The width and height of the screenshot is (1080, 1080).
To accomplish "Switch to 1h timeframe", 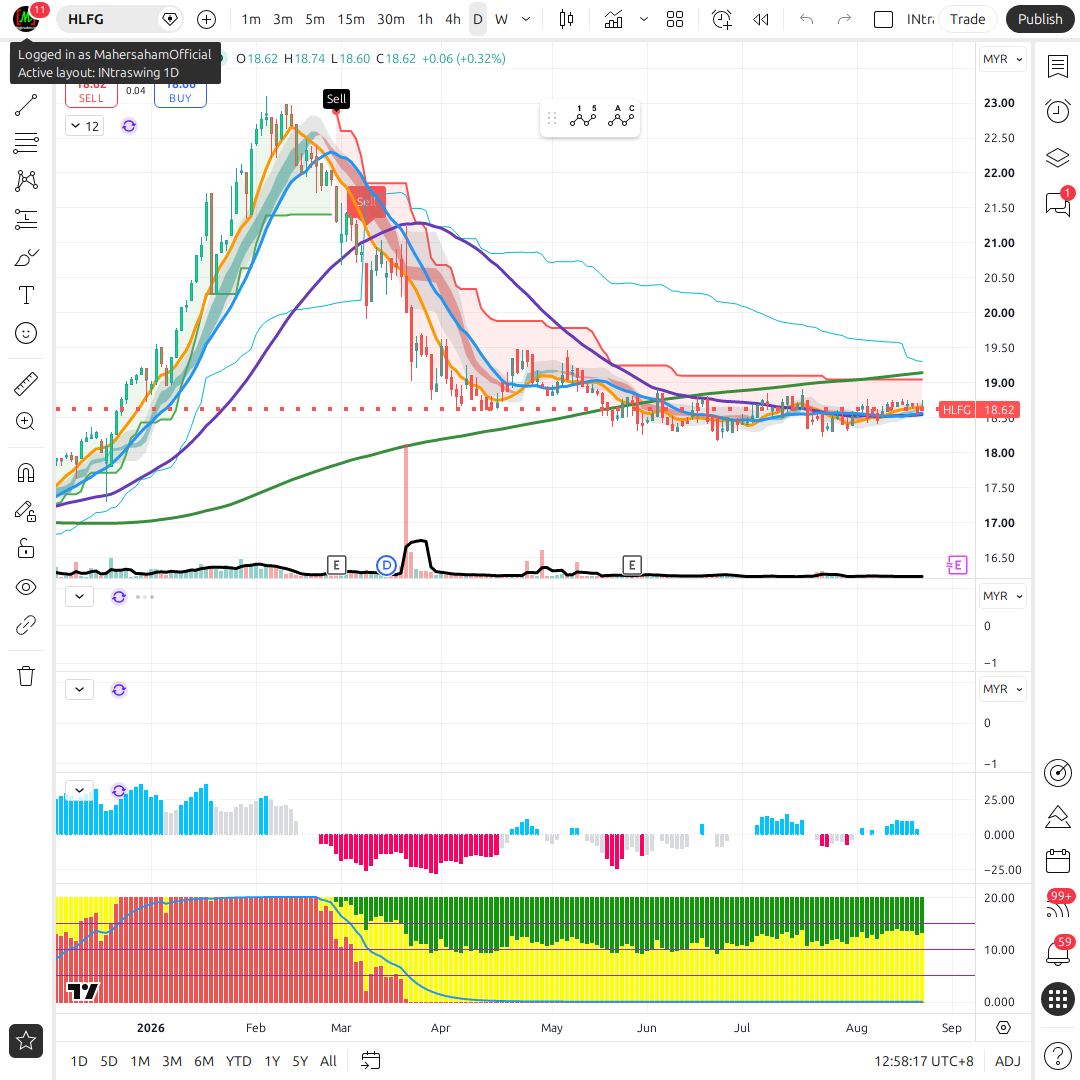I will pos(425,19).
